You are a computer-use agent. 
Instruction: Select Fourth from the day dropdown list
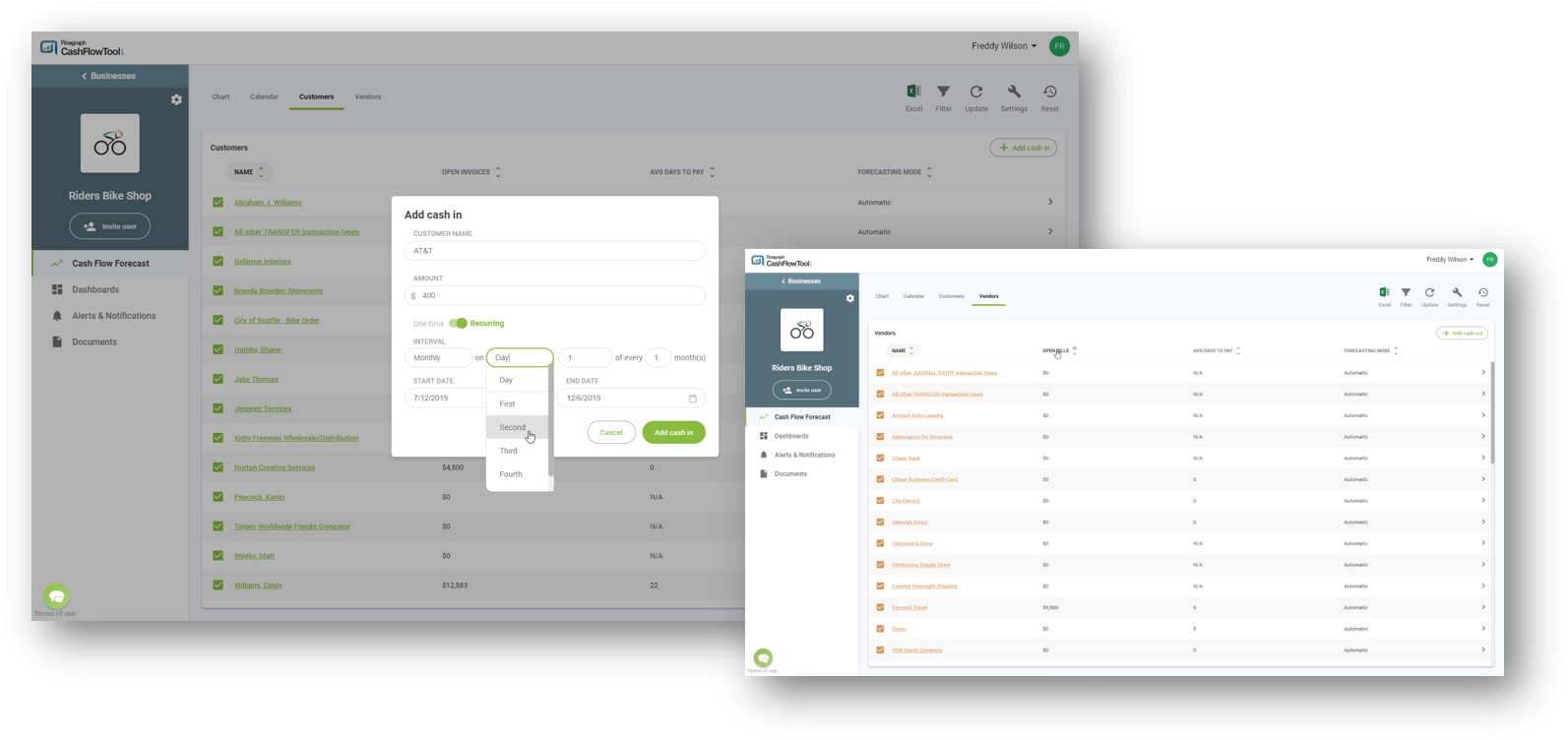pyautogui.click(x=518, y=474)
